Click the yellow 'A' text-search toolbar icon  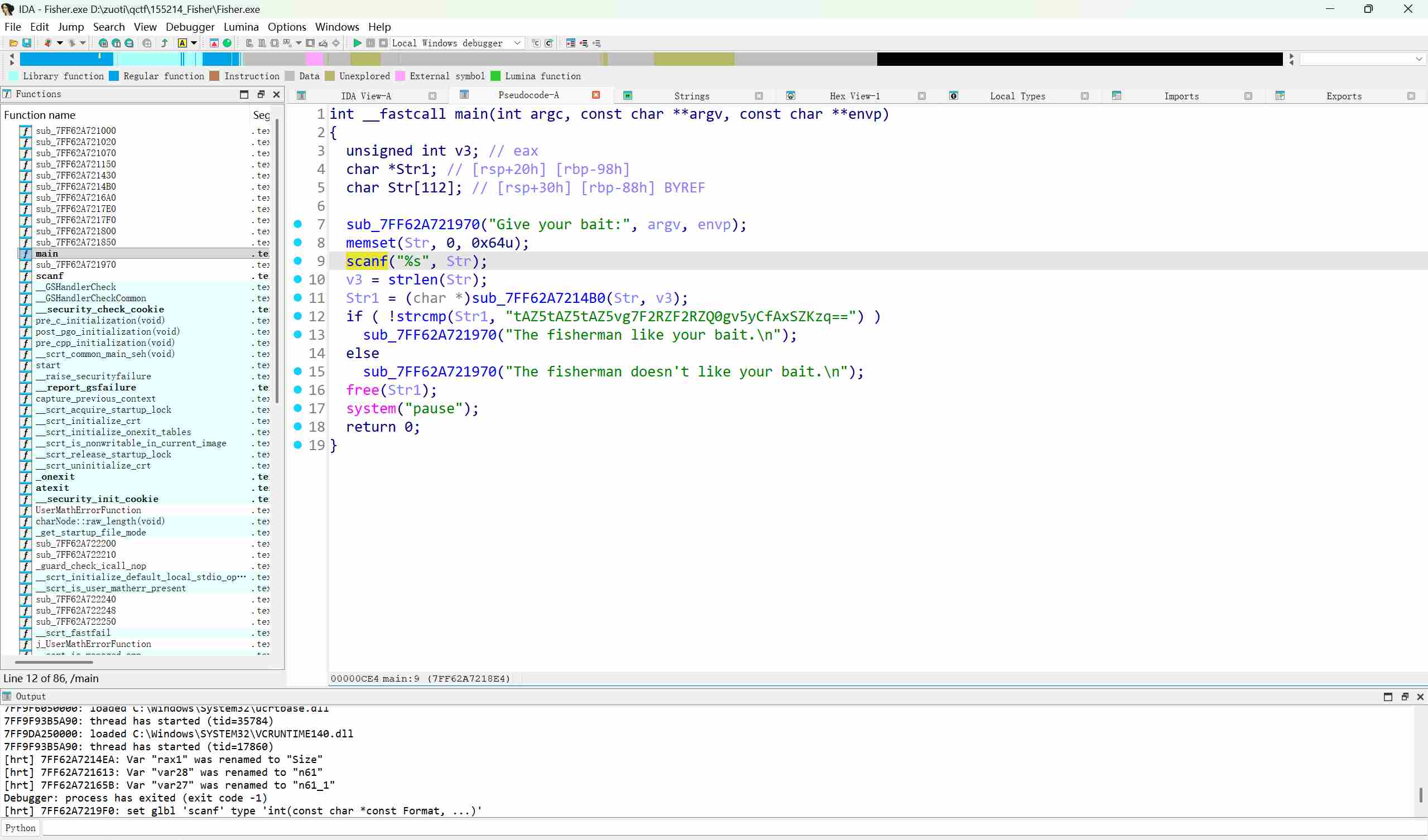pyautogui.click(x=182, y=43)
